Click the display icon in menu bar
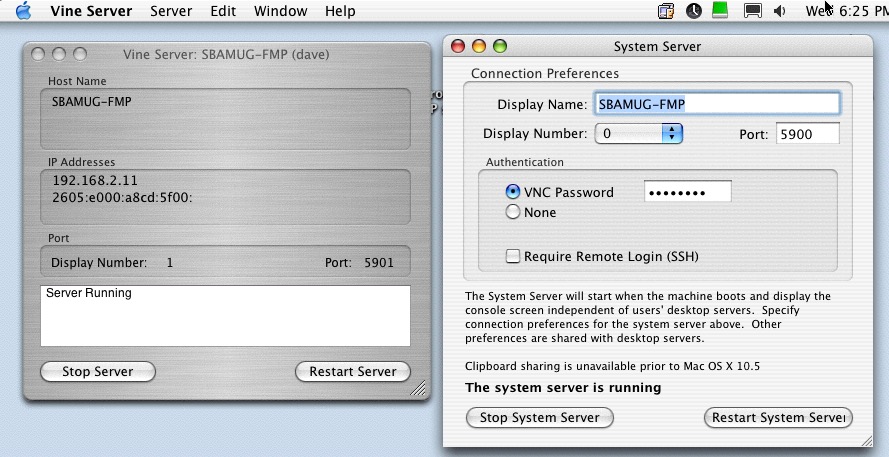889x457 pixels. tap(752, 11)
